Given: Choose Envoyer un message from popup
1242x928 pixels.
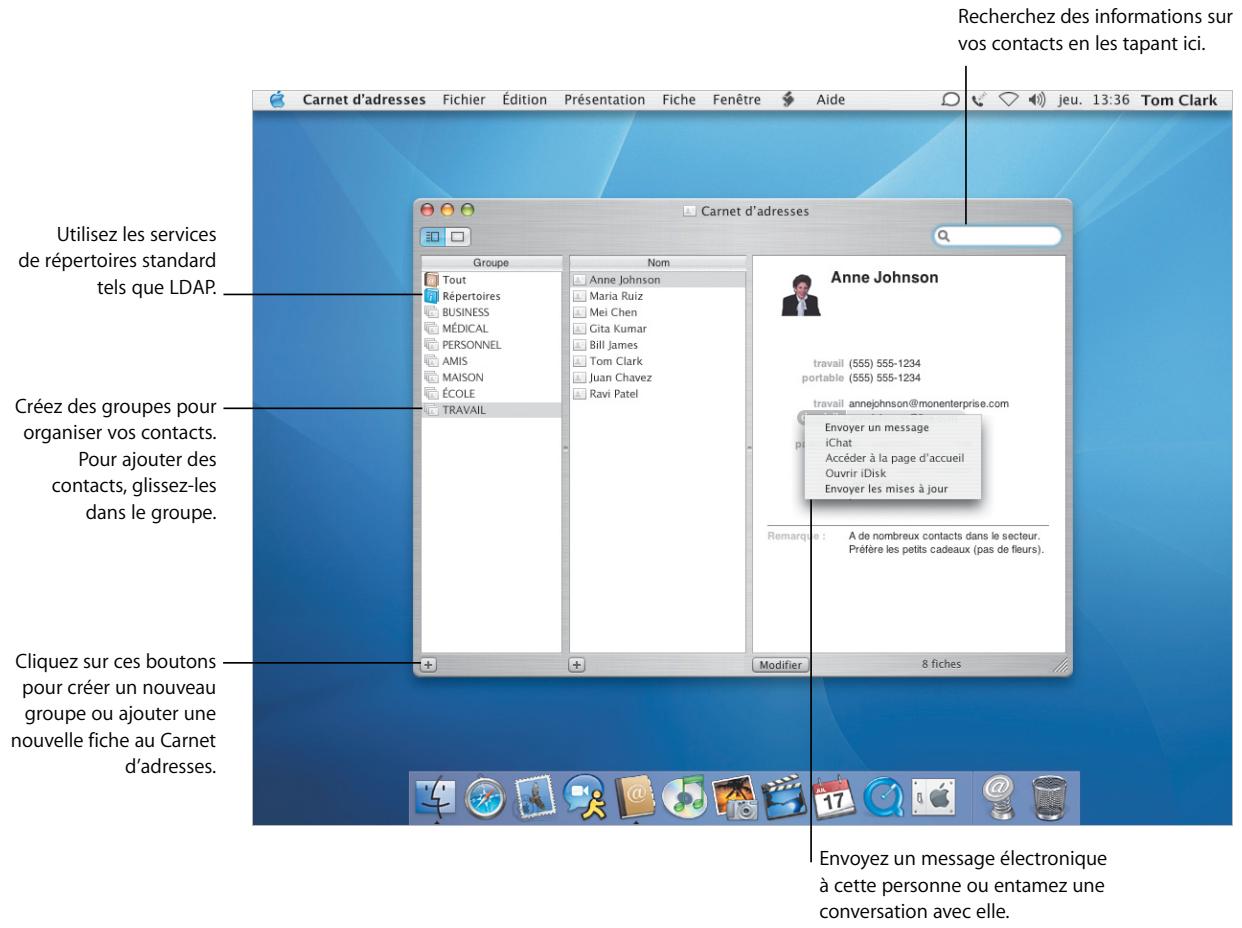Looking at the screenshot, I should [893, 427].
